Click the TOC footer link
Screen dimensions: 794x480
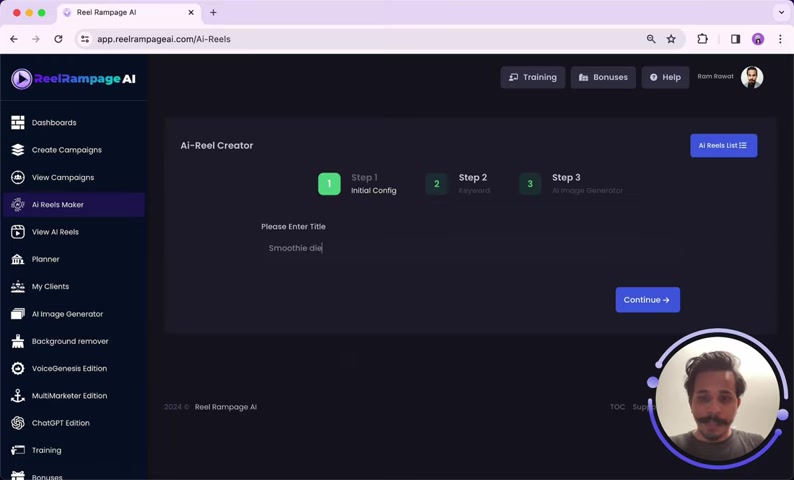[x=617, y=407]
